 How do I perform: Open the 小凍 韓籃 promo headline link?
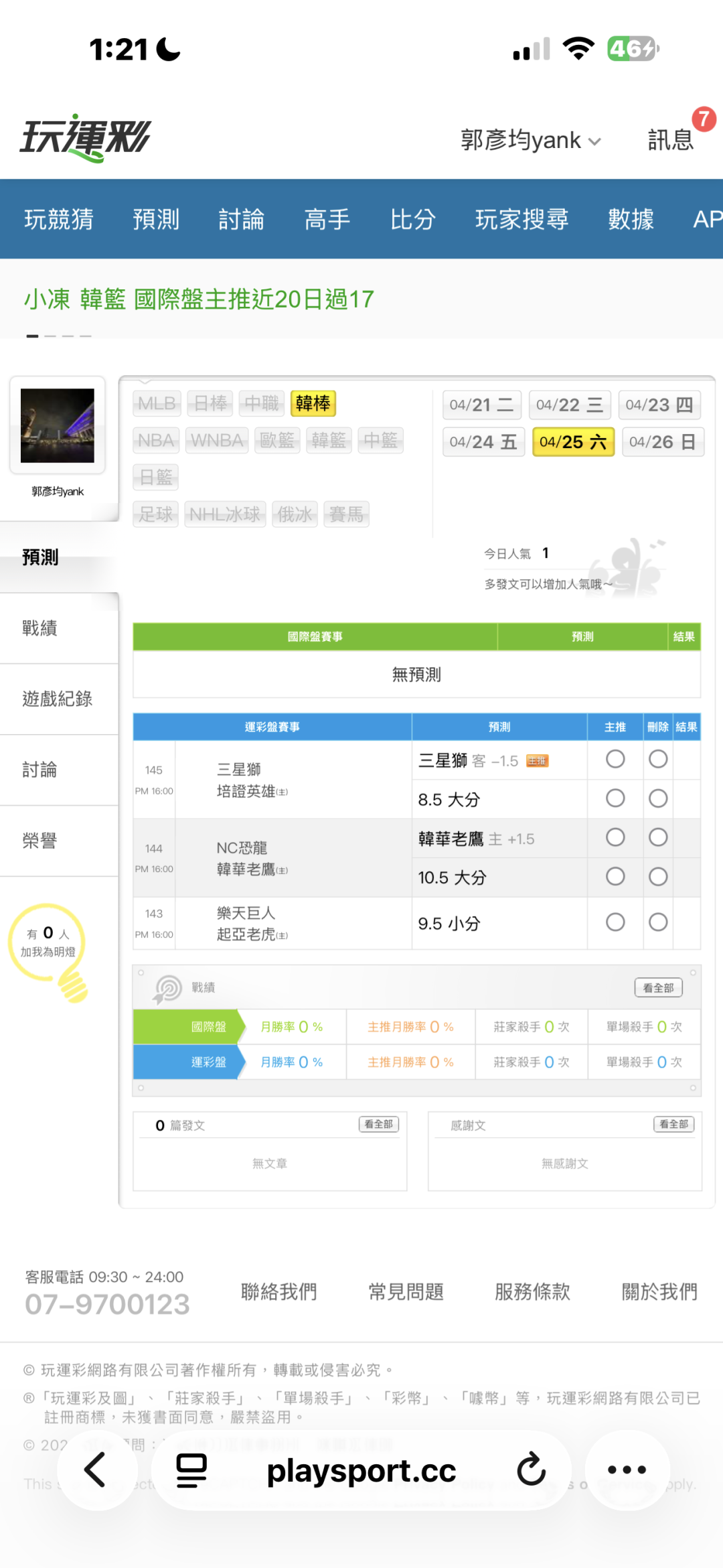click(199, 299)
